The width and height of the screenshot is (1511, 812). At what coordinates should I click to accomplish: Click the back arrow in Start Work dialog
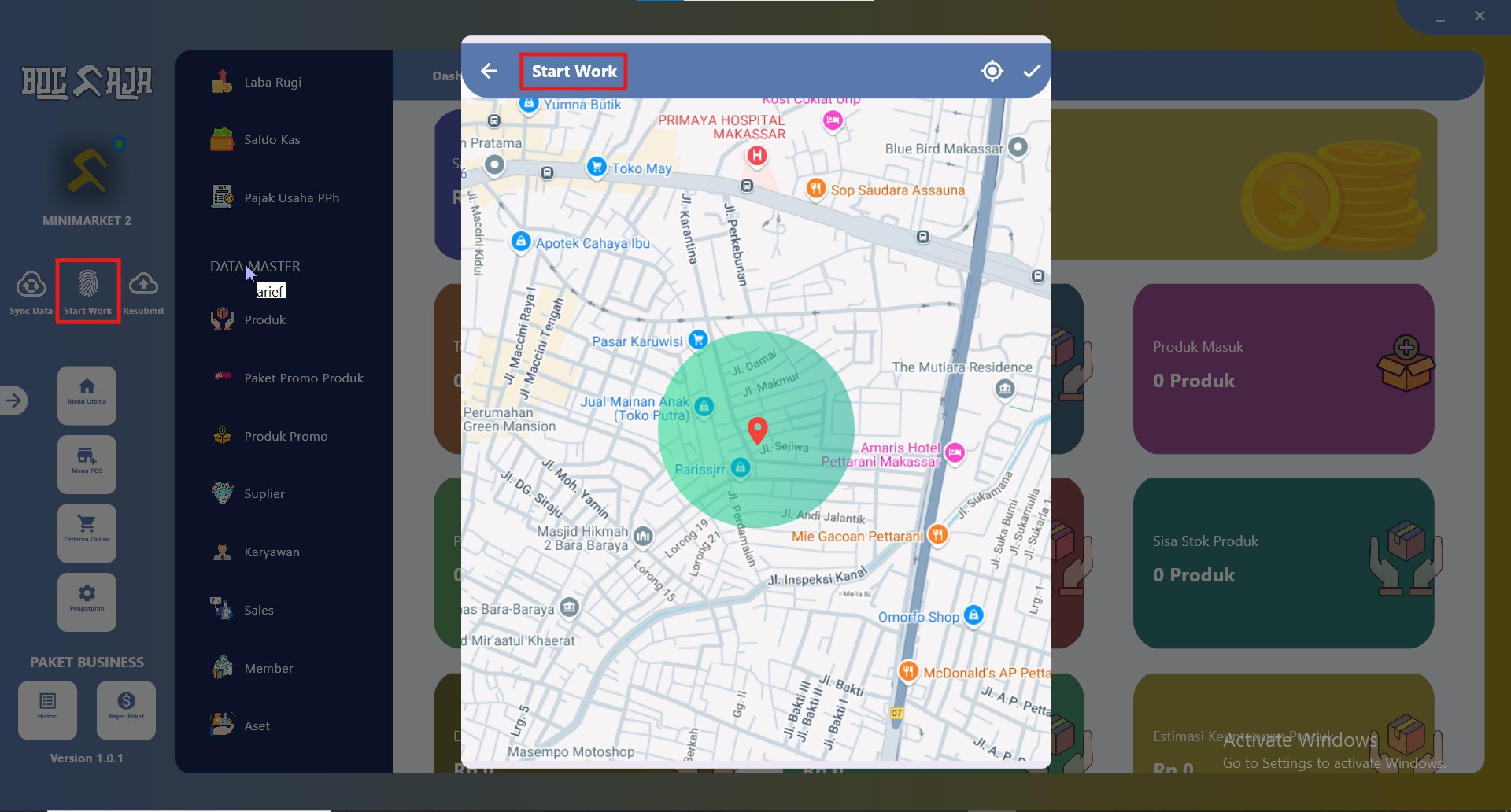pos(489,72)
